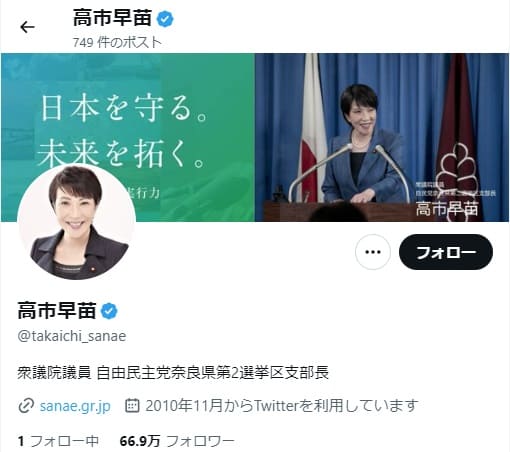Screen dimensions: 510x452
Task: Open the banner header image
Action: 255,137
